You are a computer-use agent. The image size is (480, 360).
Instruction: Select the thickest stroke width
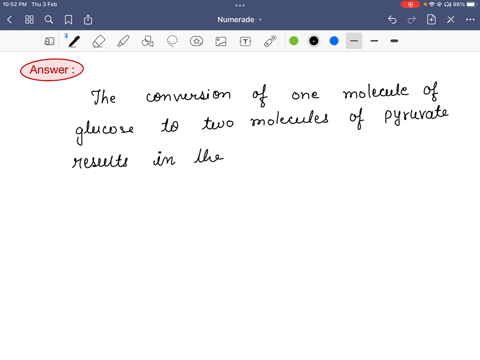pyautogui.click(x=394, y=41)
